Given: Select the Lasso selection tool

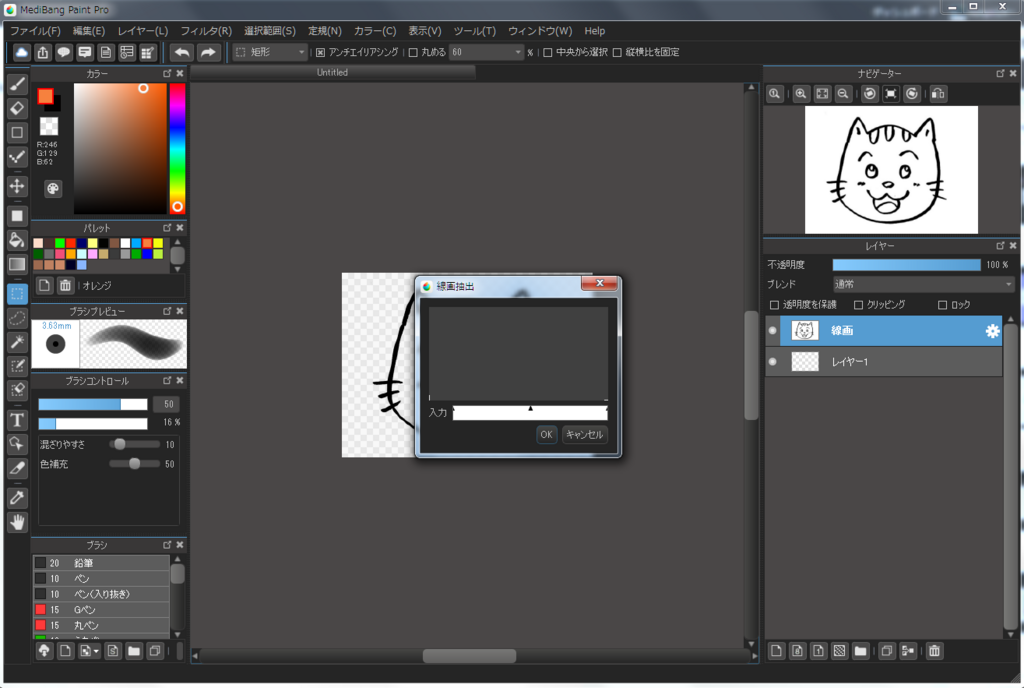Looking at the screenshot, I should pos(17,318).
